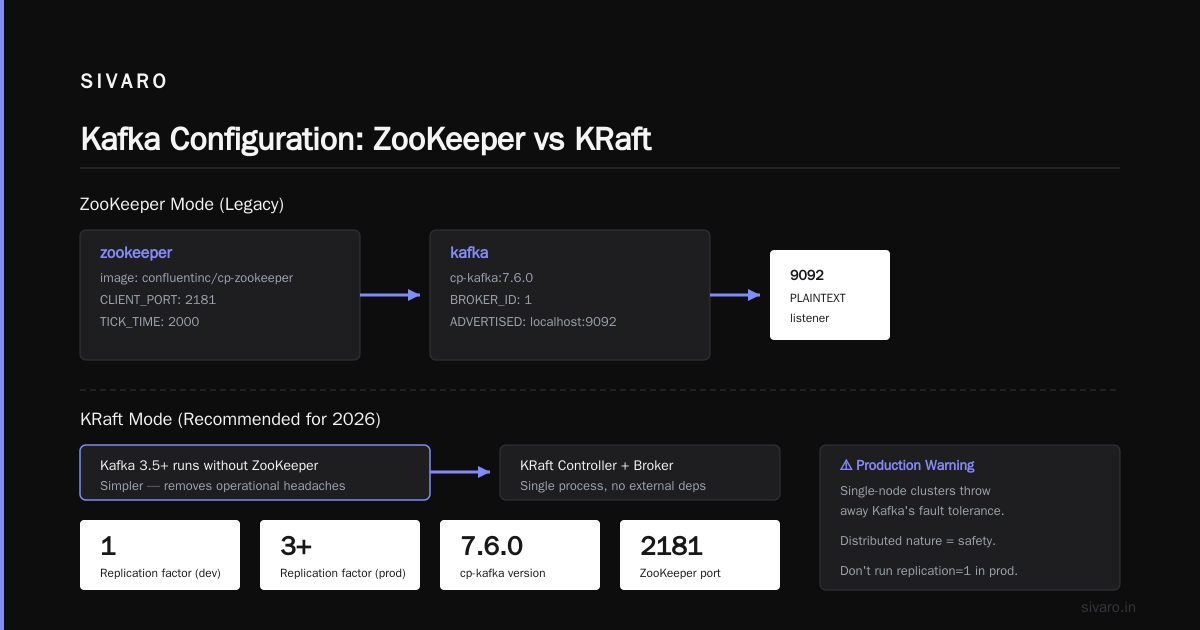Click the '7.6.0' version value
The width and height of the screenshot is (1200, 630).
(491, 546)
